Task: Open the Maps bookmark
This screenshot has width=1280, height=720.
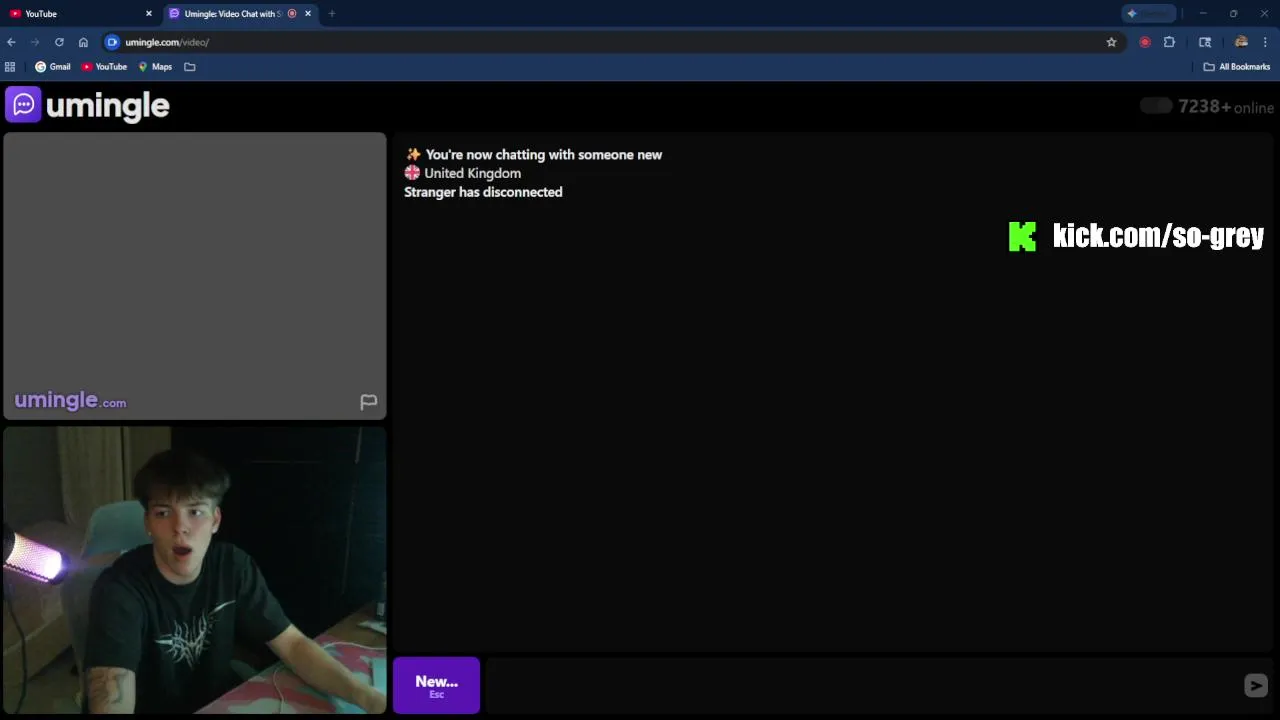Action: click(155, 67)
